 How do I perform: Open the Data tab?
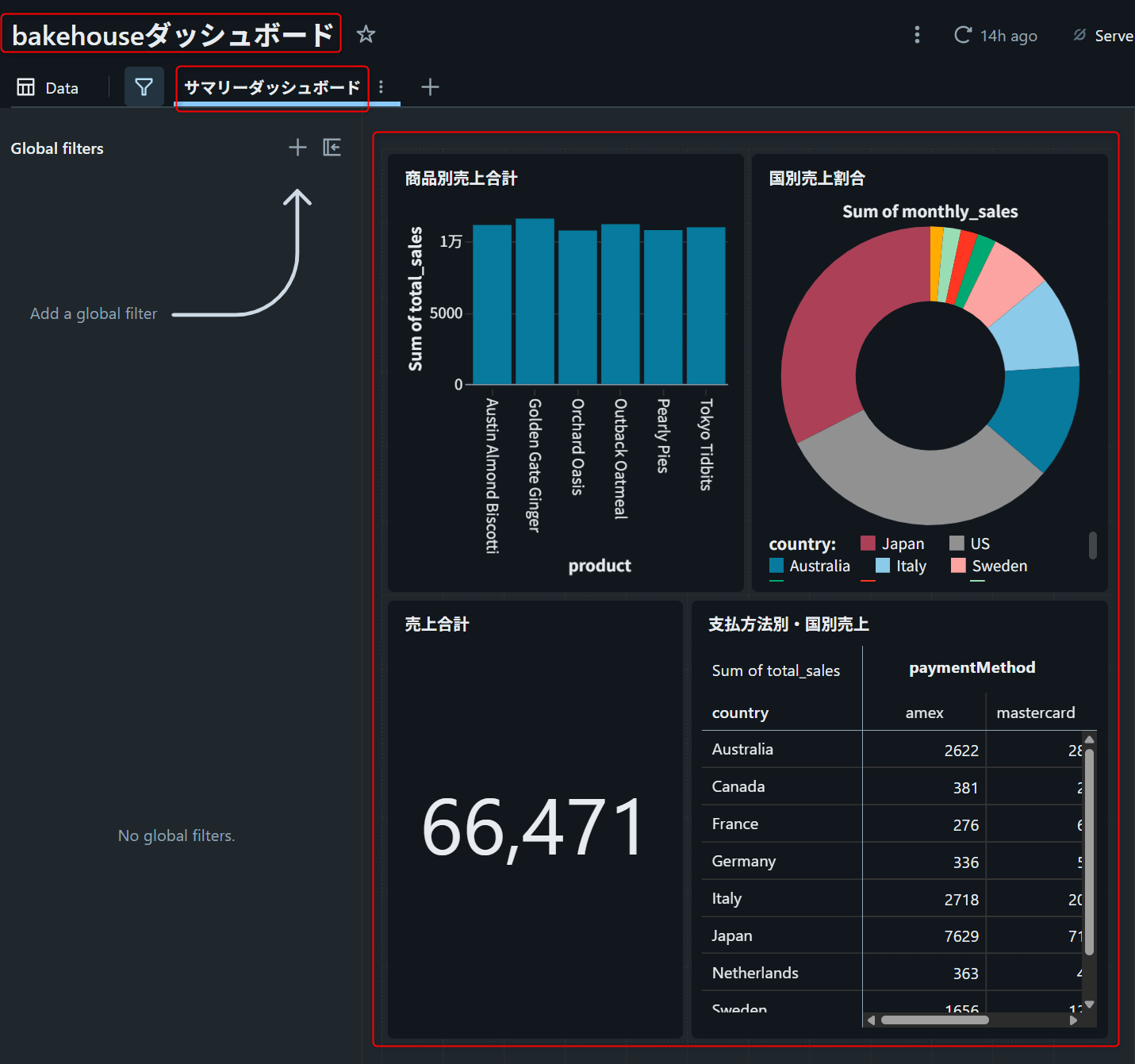48,87
